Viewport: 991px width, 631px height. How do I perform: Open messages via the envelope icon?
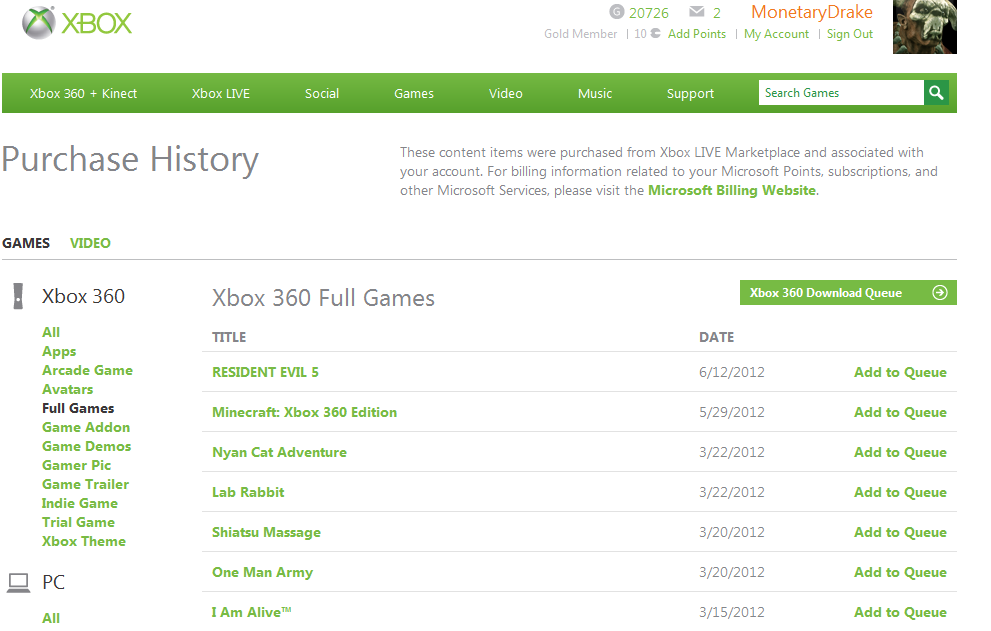click(x=697, y=12)
